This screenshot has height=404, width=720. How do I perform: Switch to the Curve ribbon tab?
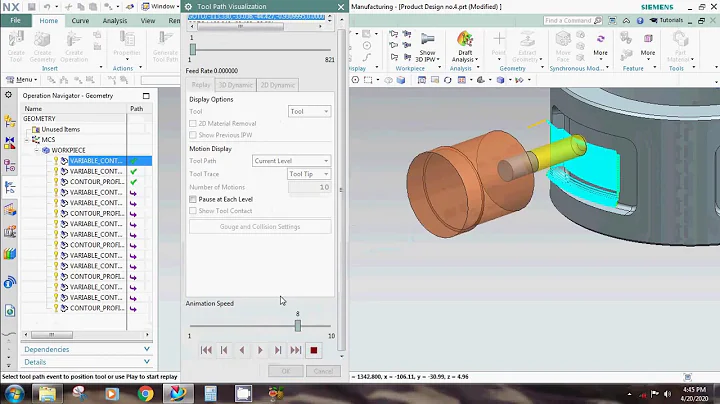80,21
